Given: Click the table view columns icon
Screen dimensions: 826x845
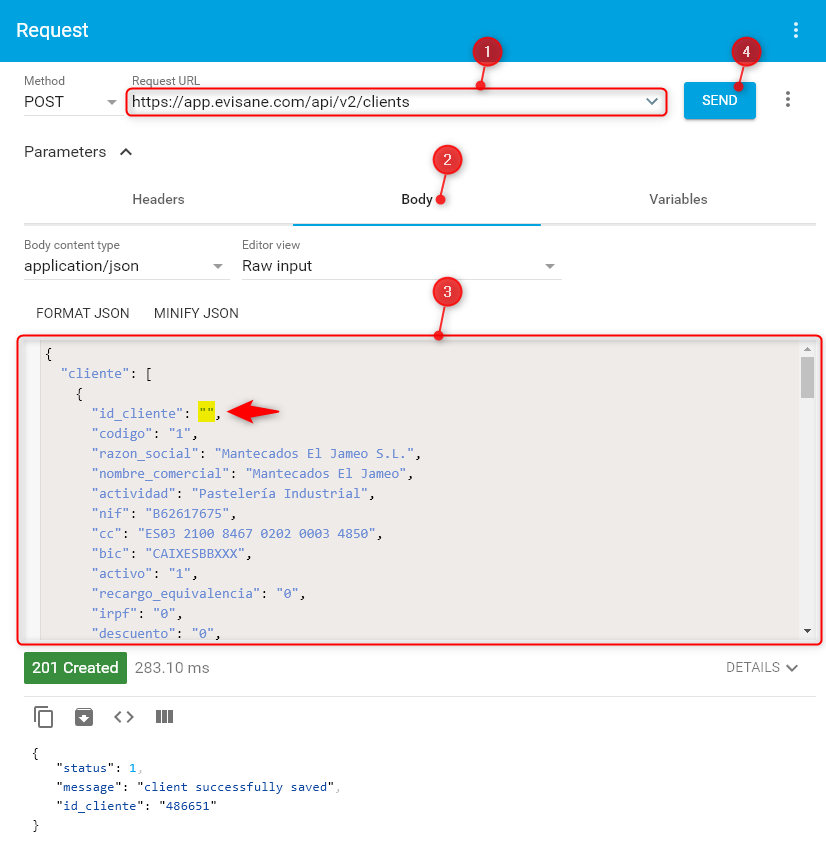Looking at the screenshot, I should (165, 716).
